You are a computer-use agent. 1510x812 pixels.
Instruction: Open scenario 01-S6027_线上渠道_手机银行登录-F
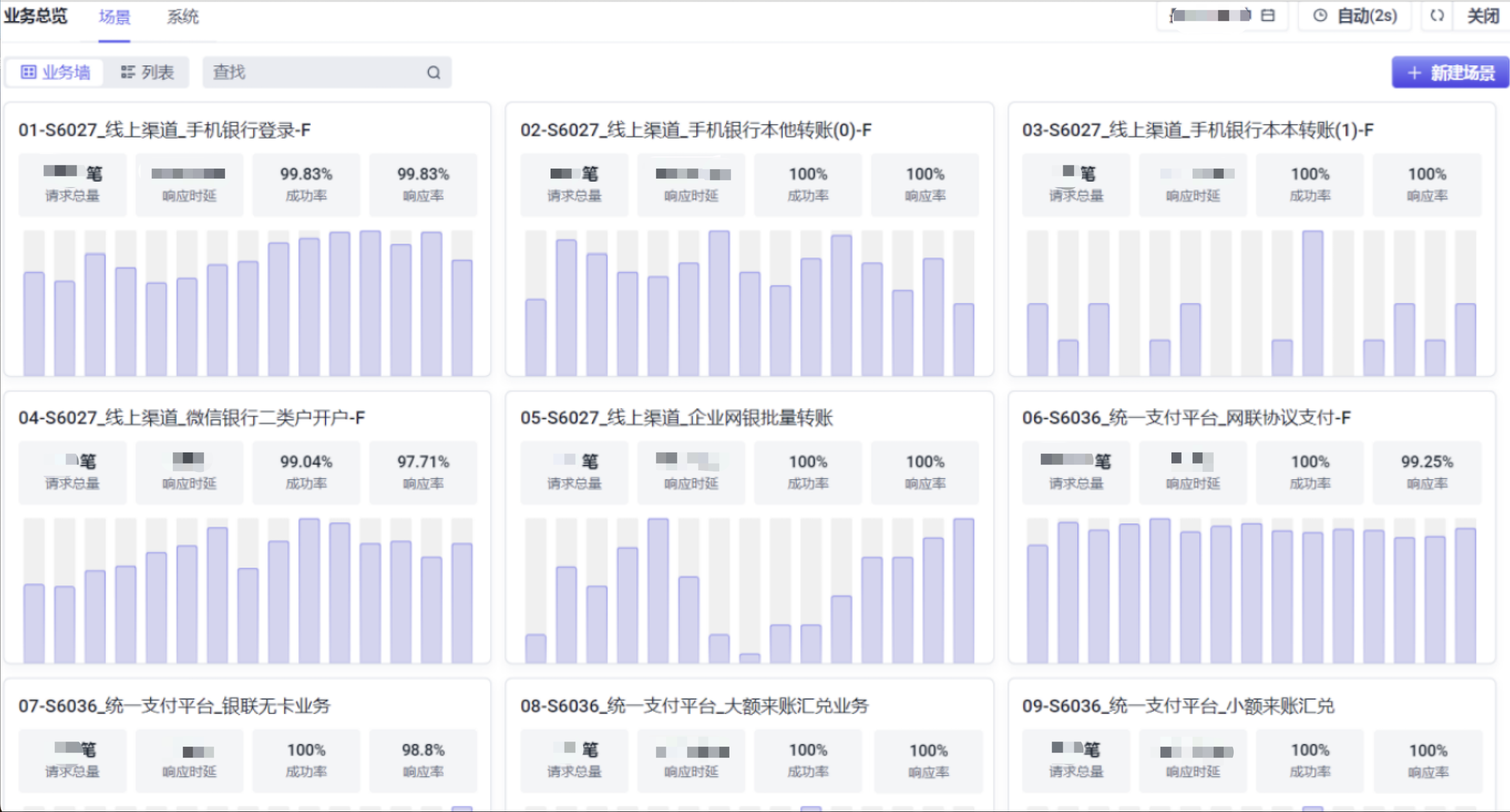[165, 130]
